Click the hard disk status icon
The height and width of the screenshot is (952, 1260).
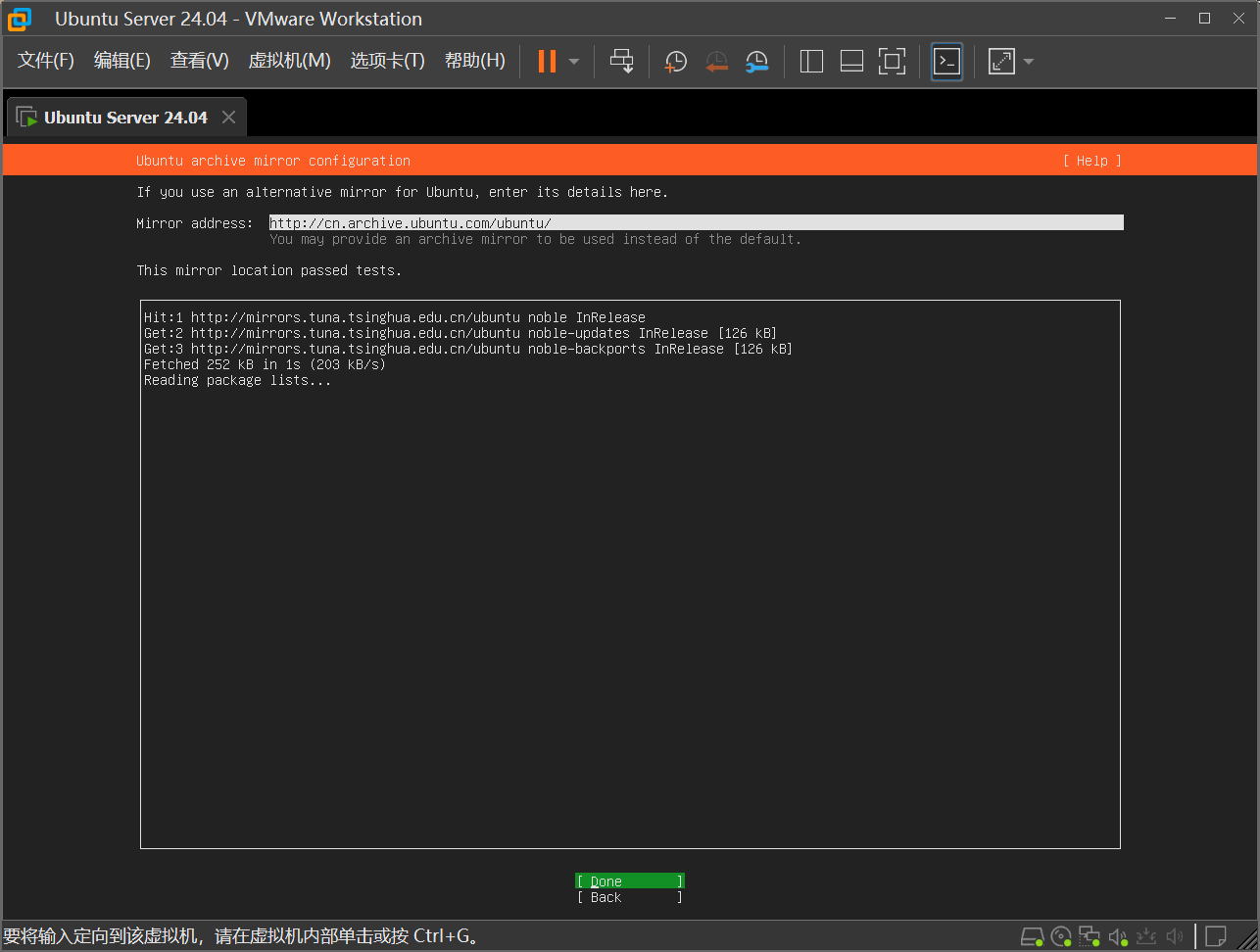[1032, 937]
